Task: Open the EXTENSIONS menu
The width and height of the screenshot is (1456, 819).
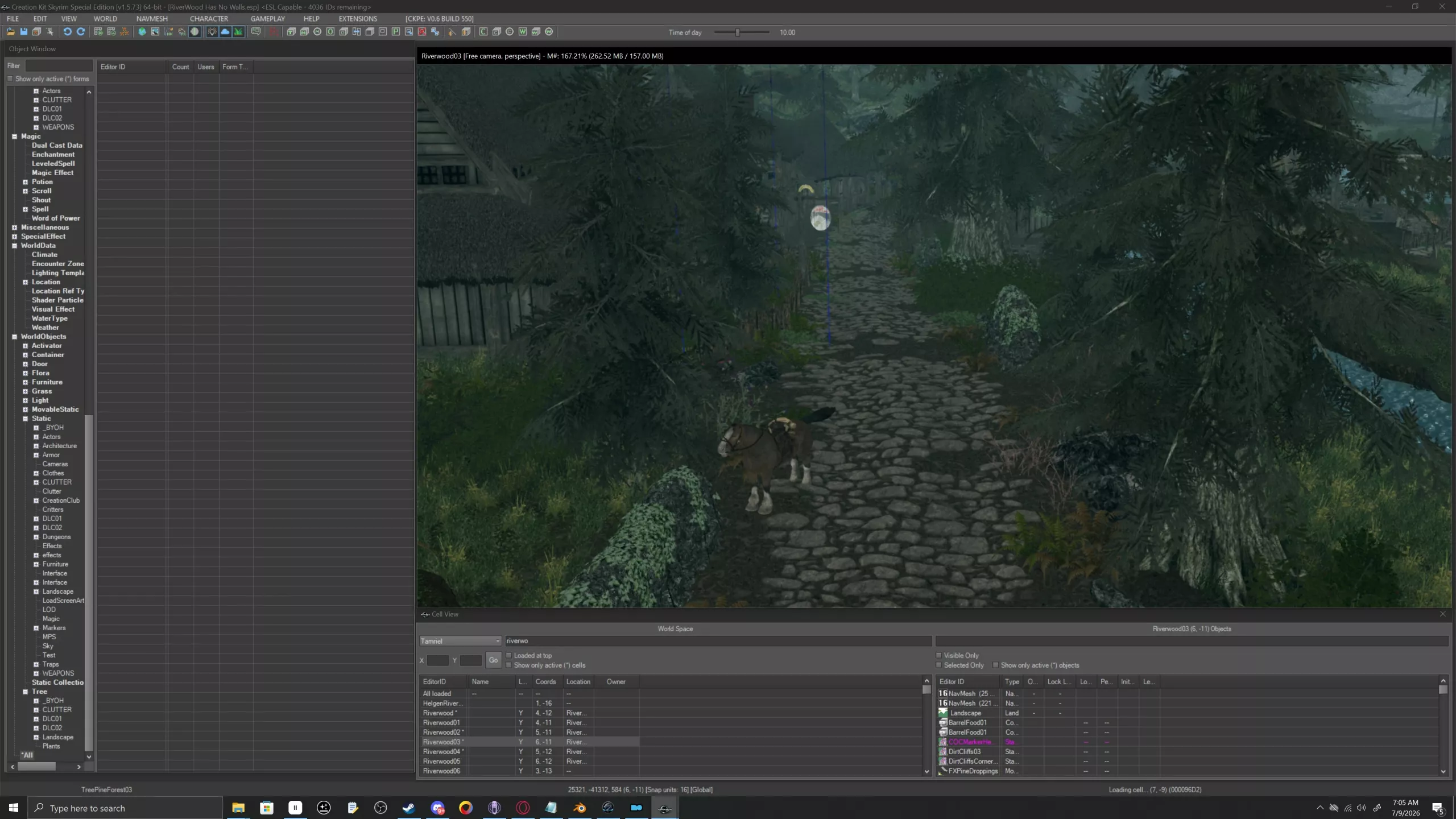Action: [x=358, y=19]
